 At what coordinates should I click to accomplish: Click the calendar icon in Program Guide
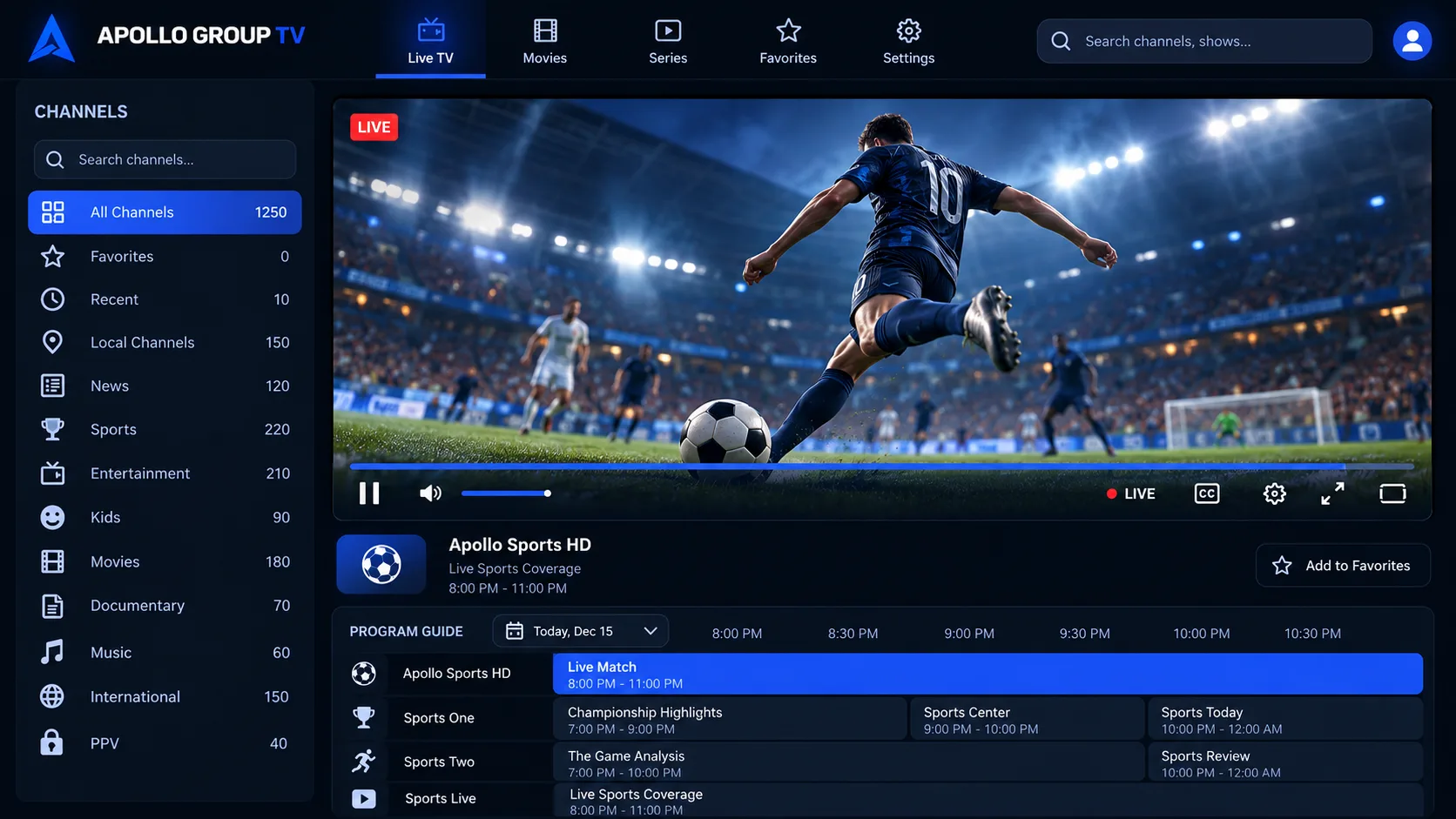click(515, 631)
